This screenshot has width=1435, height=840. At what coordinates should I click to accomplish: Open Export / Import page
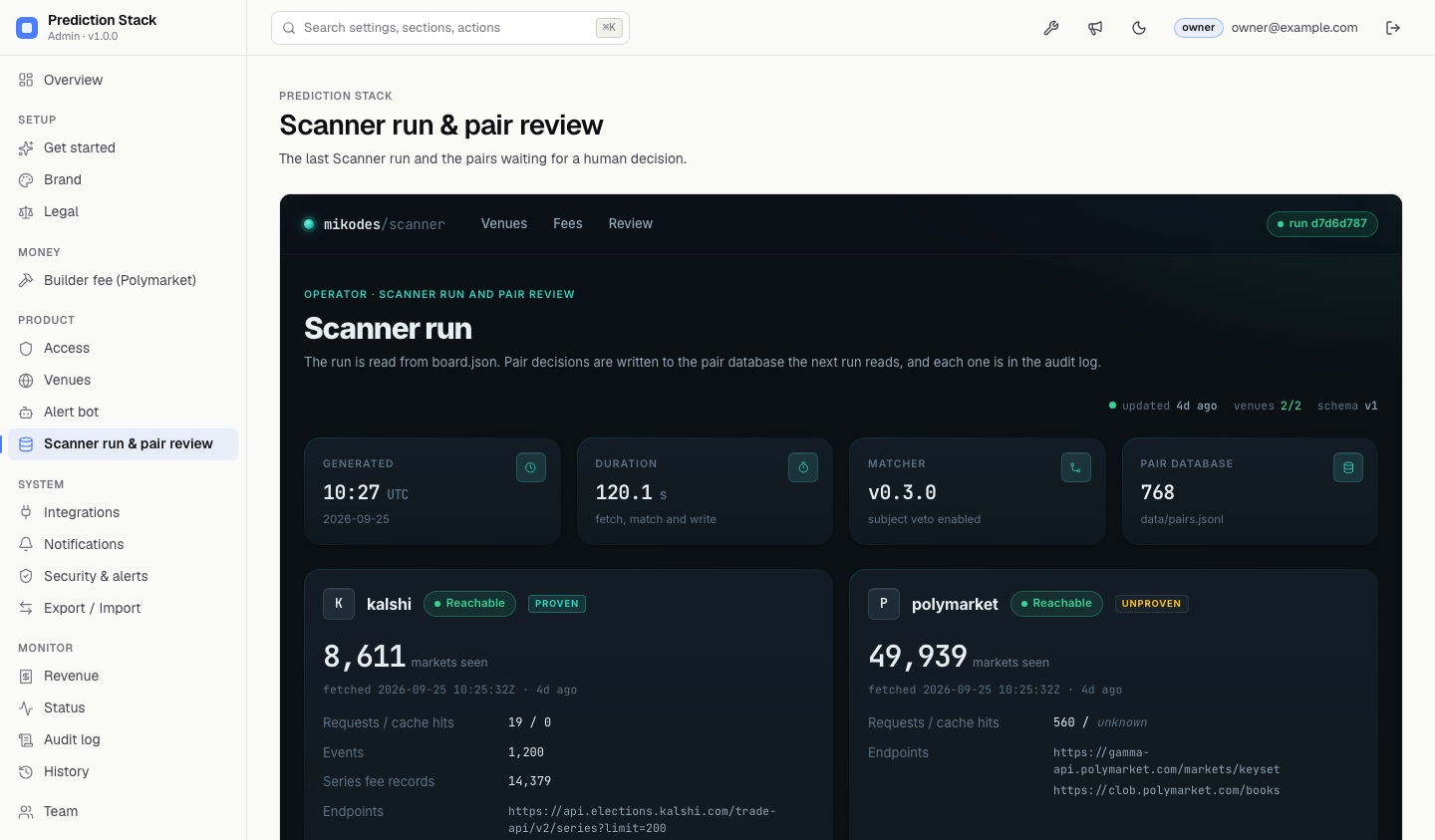point(124,608)
